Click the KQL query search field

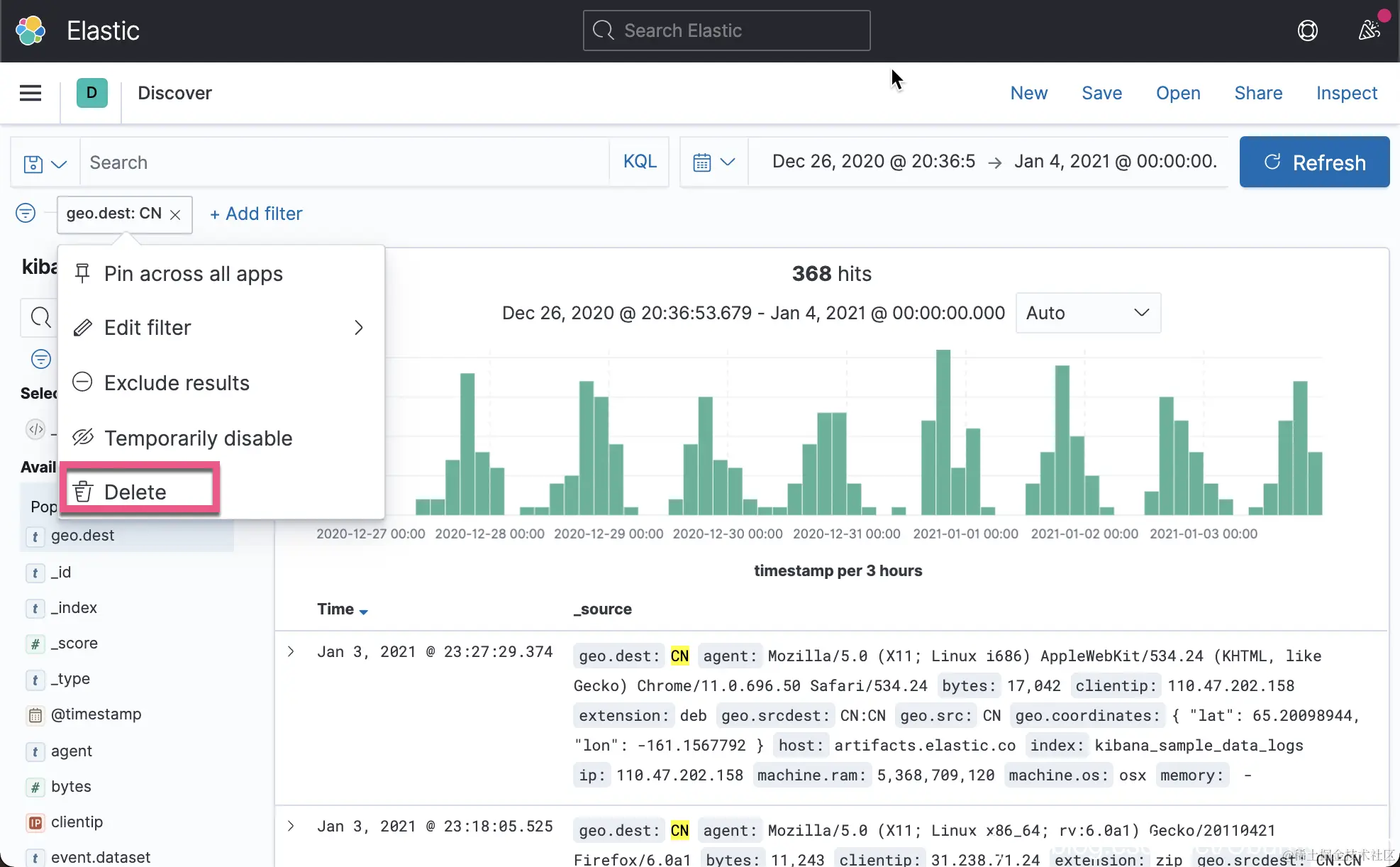pyautogui.click(x=344, y=162)
